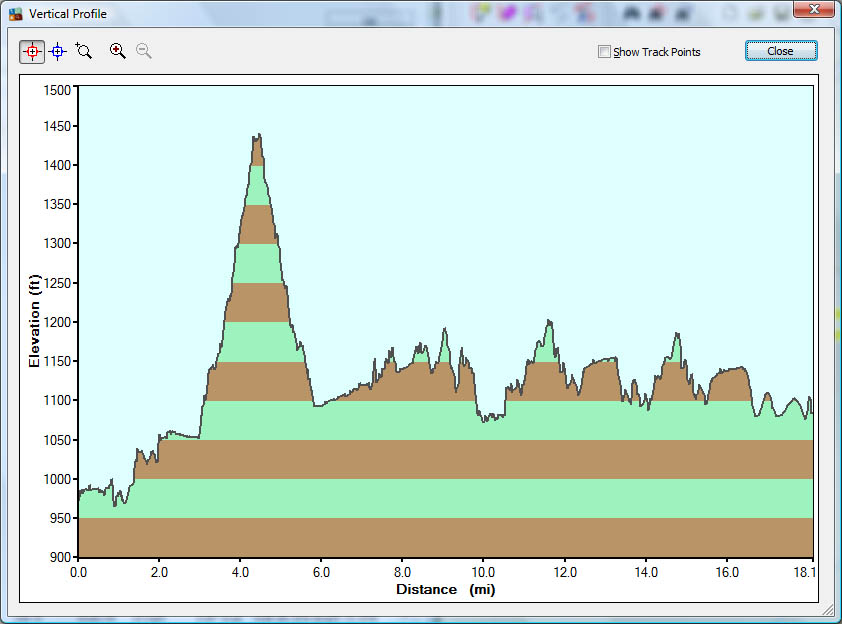Viewport: 842px width, 624px height.
Task: Click the Vertical Profile title bar icon
Action: (x=15, y=14)
